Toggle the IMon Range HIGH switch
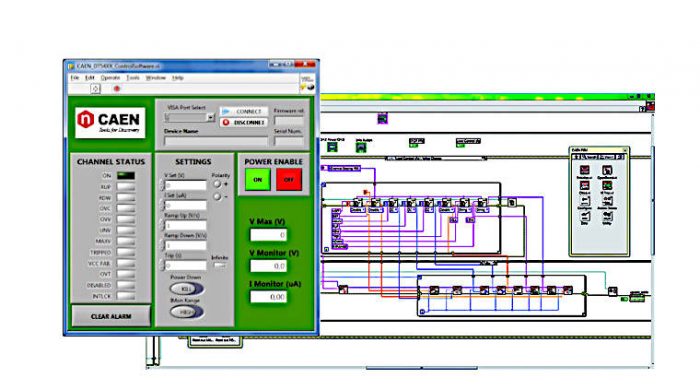Image resolution: width=700 pixels, height=390 pixels. 187,312
